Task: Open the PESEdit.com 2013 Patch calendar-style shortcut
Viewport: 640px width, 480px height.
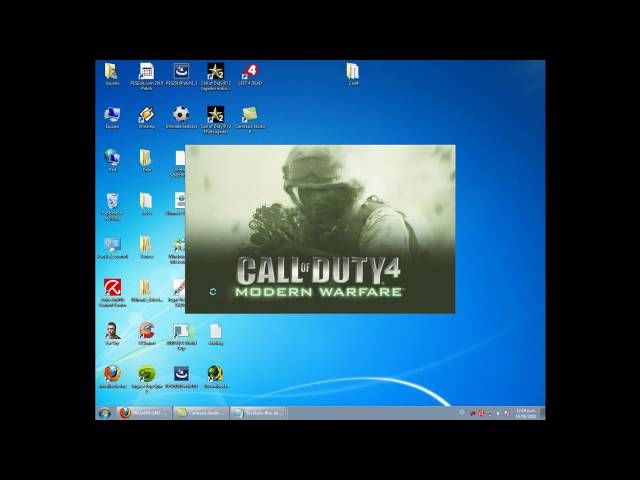Action: (147, 76)
